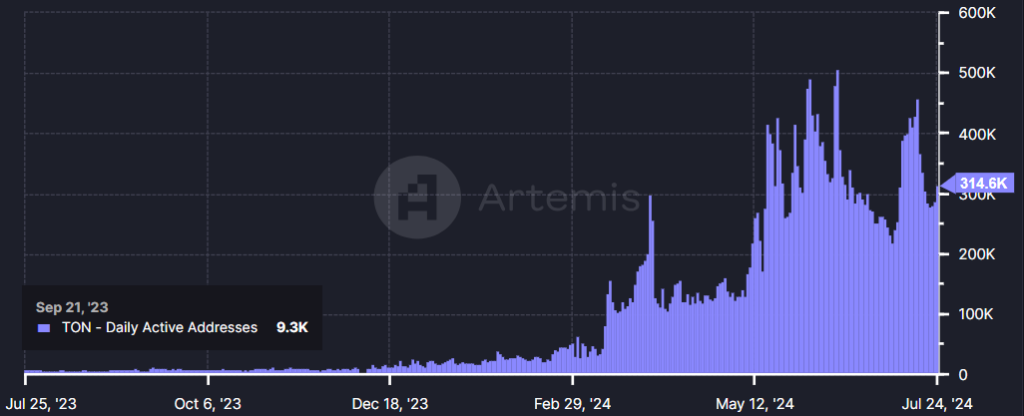Click the 9.3K tooltip value
This screenshot has width=1024, height=416.
pyautogui.click(x=292, y=328)
